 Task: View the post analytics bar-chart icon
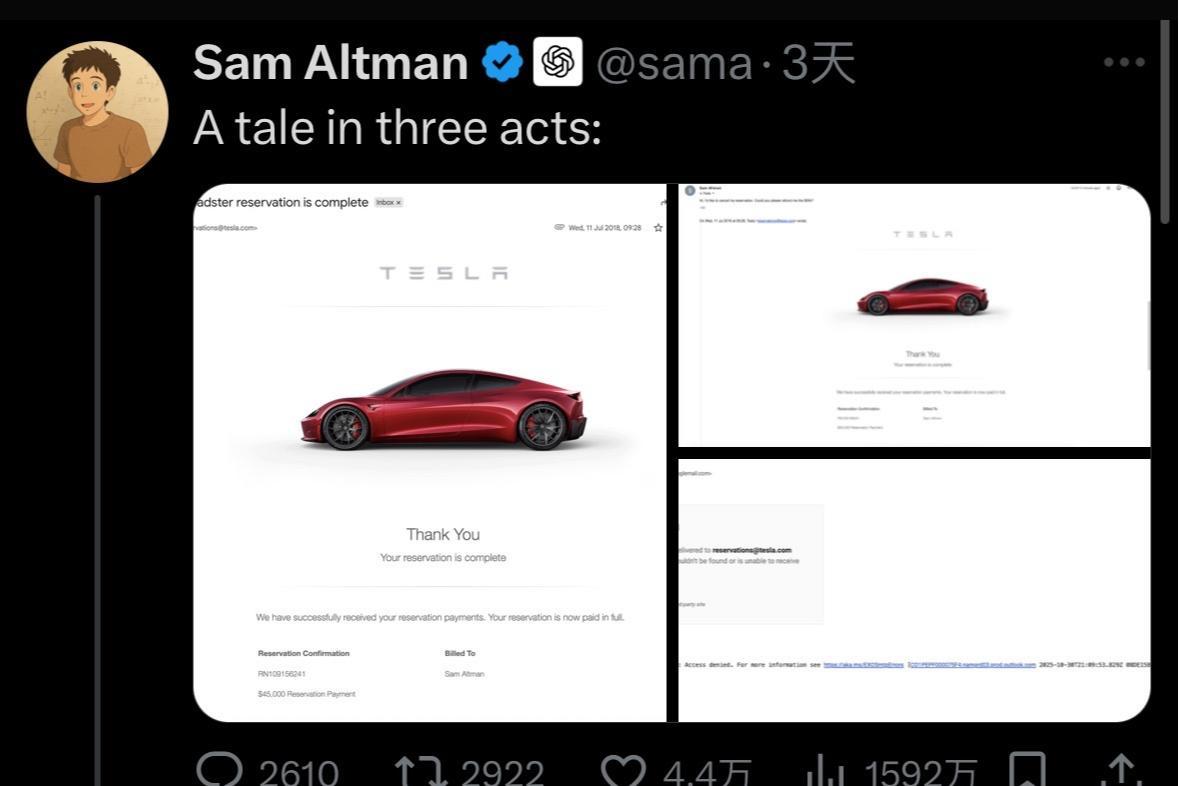(x=826, y=771)
